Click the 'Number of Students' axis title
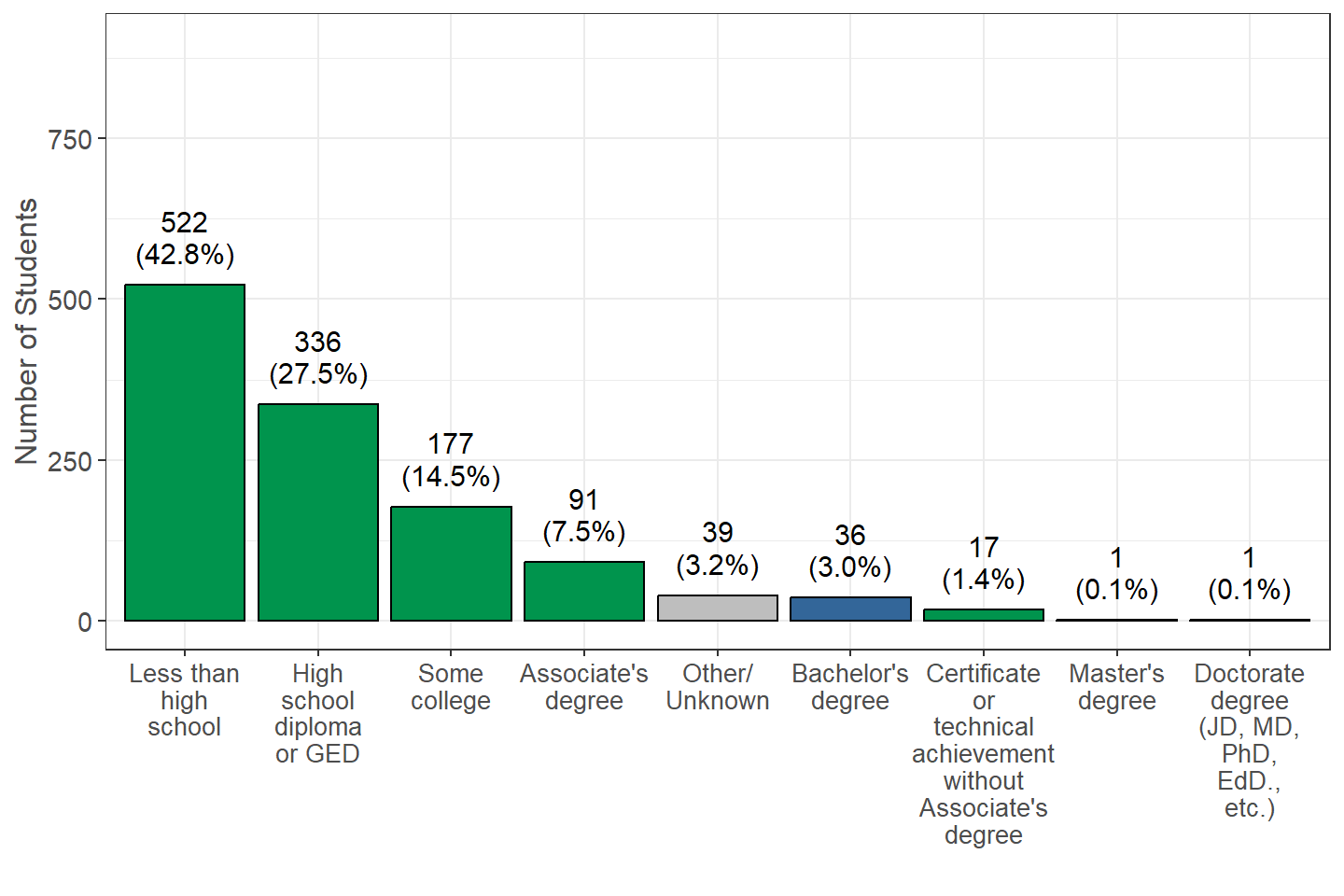The height and width of the screenshot is (896, 1344). (x=27, y=331)
